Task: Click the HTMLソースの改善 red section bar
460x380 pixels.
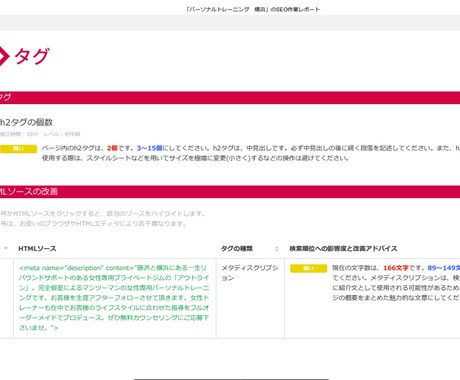Action: (x=230, y=192)
